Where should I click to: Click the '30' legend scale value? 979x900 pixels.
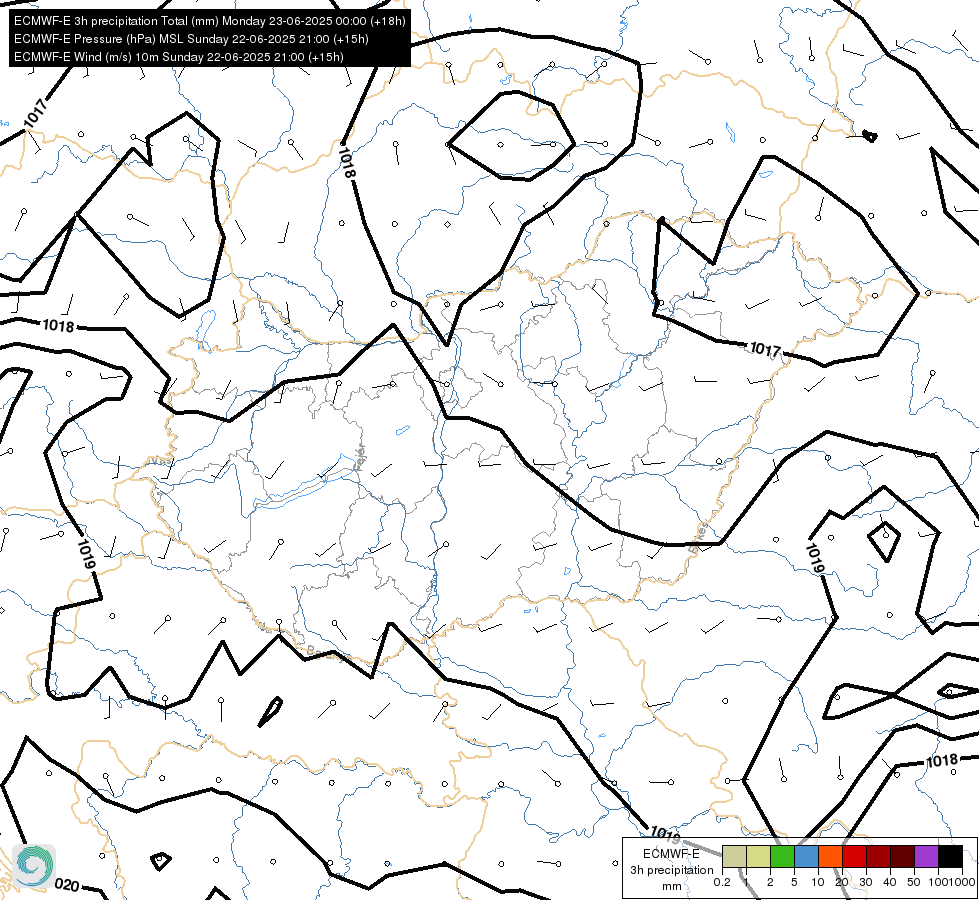866,882
